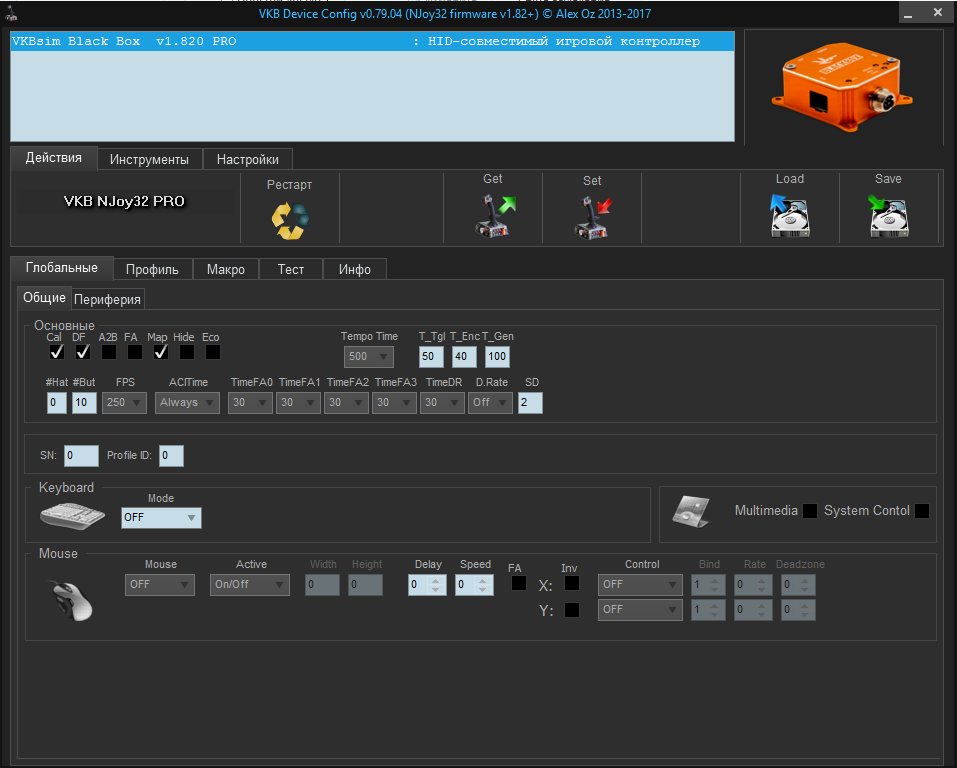Open the TimeFA3 dropdown

(x=394, y=403)
